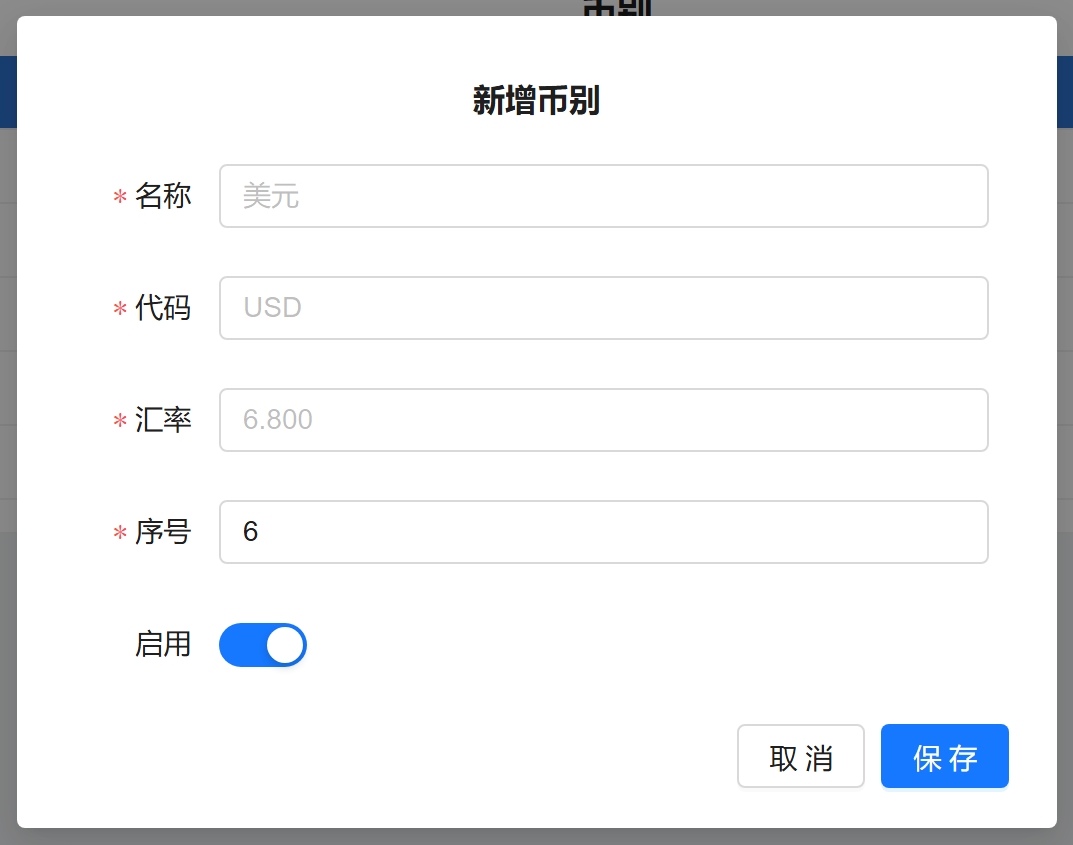Click the blue 保存 button
This screenshot has width=1073, height=845.
(944, 757)
